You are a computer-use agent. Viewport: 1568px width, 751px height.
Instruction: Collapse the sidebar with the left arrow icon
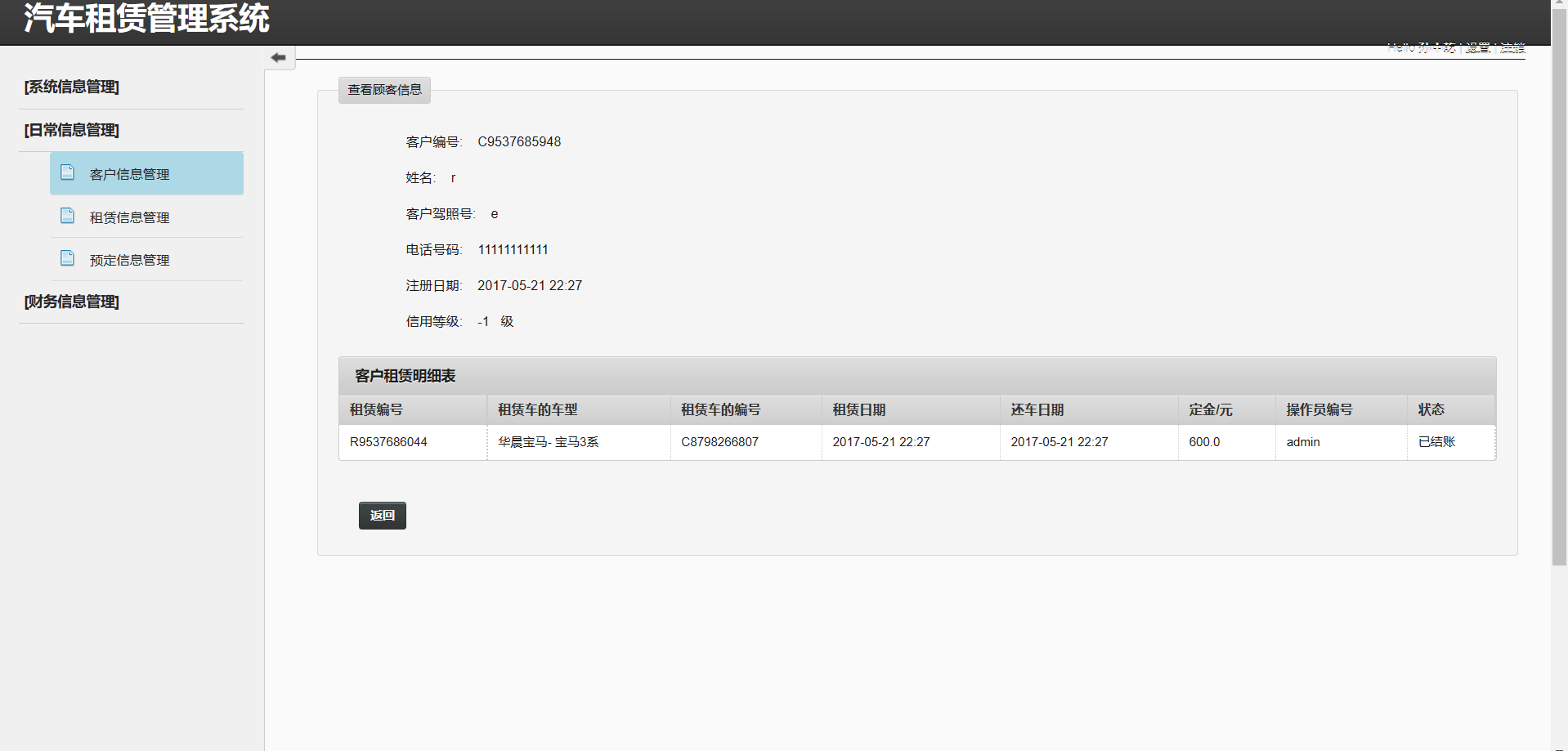coord(279,57)
